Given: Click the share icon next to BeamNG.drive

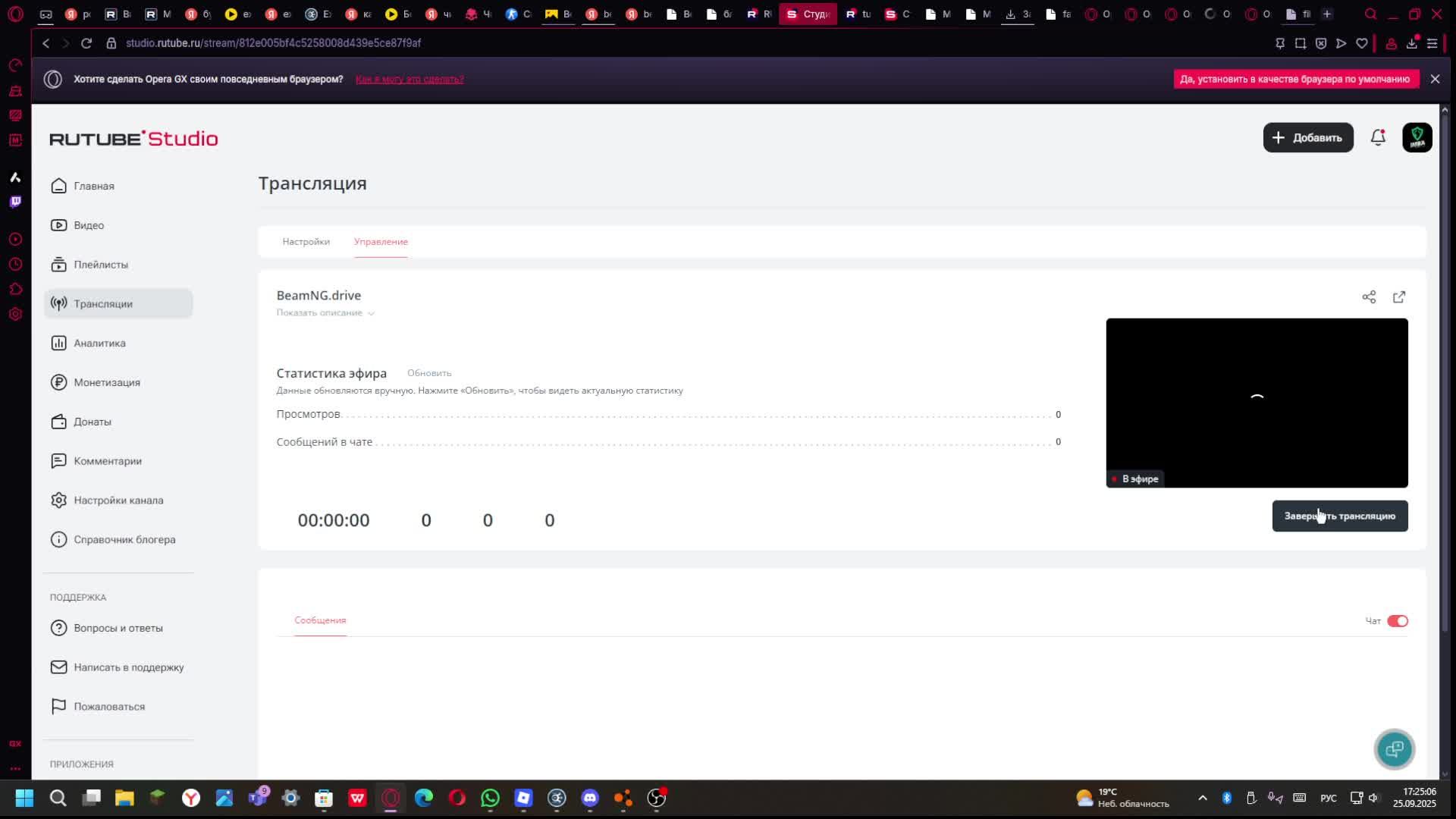Looking at the screenshot, I should point(1369,297).
